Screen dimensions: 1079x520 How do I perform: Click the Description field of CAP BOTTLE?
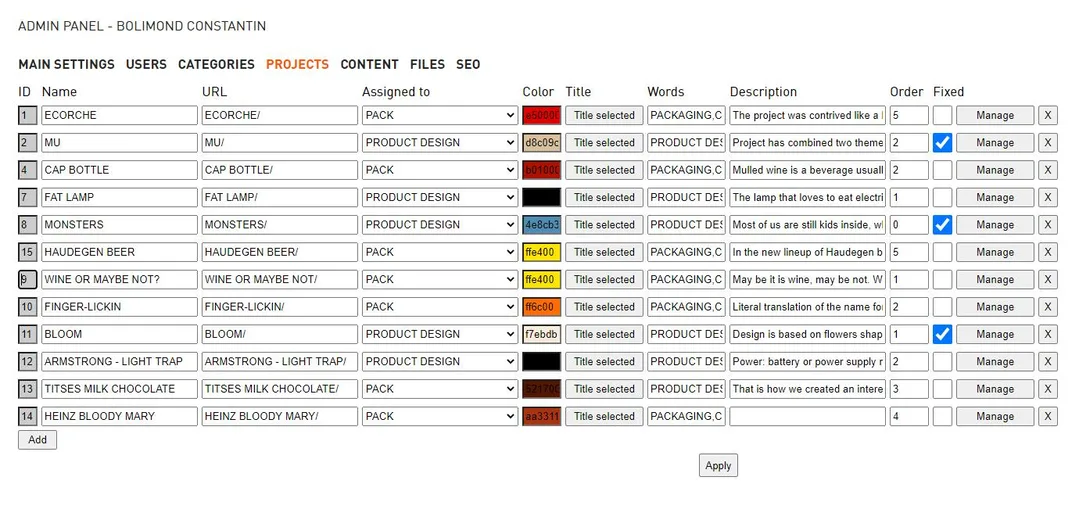click(x=807, y=170)
